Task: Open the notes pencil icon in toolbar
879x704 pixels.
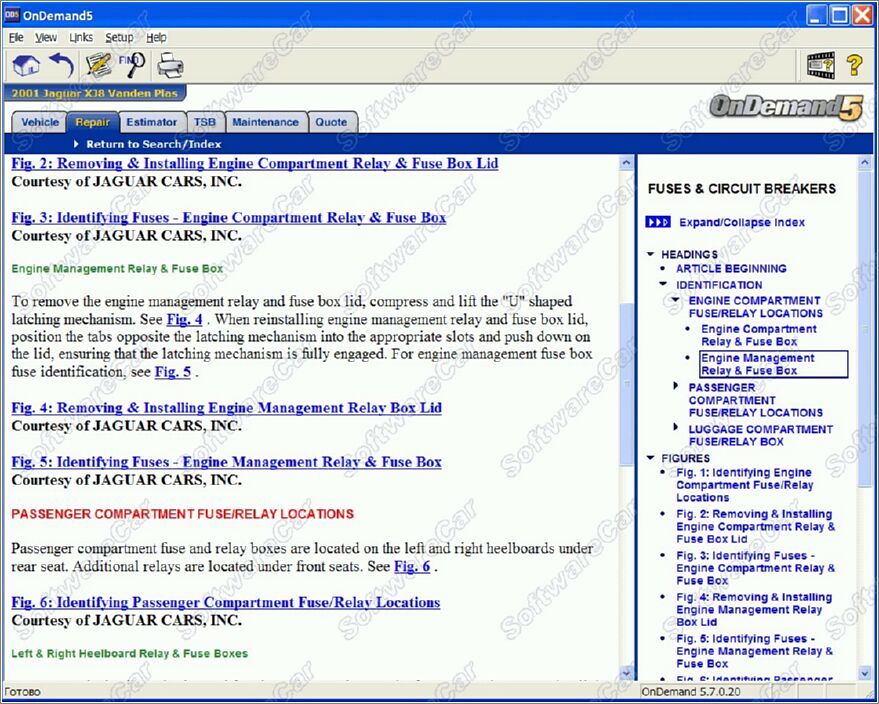Action: (98, 66)
